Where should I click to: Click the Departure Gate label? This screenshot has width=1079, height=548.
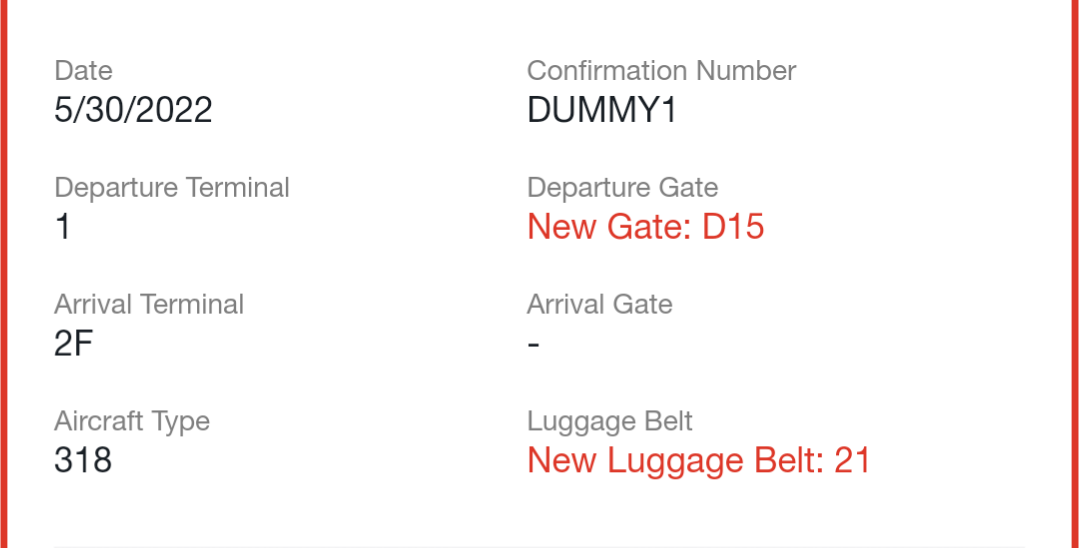point(623,187)
